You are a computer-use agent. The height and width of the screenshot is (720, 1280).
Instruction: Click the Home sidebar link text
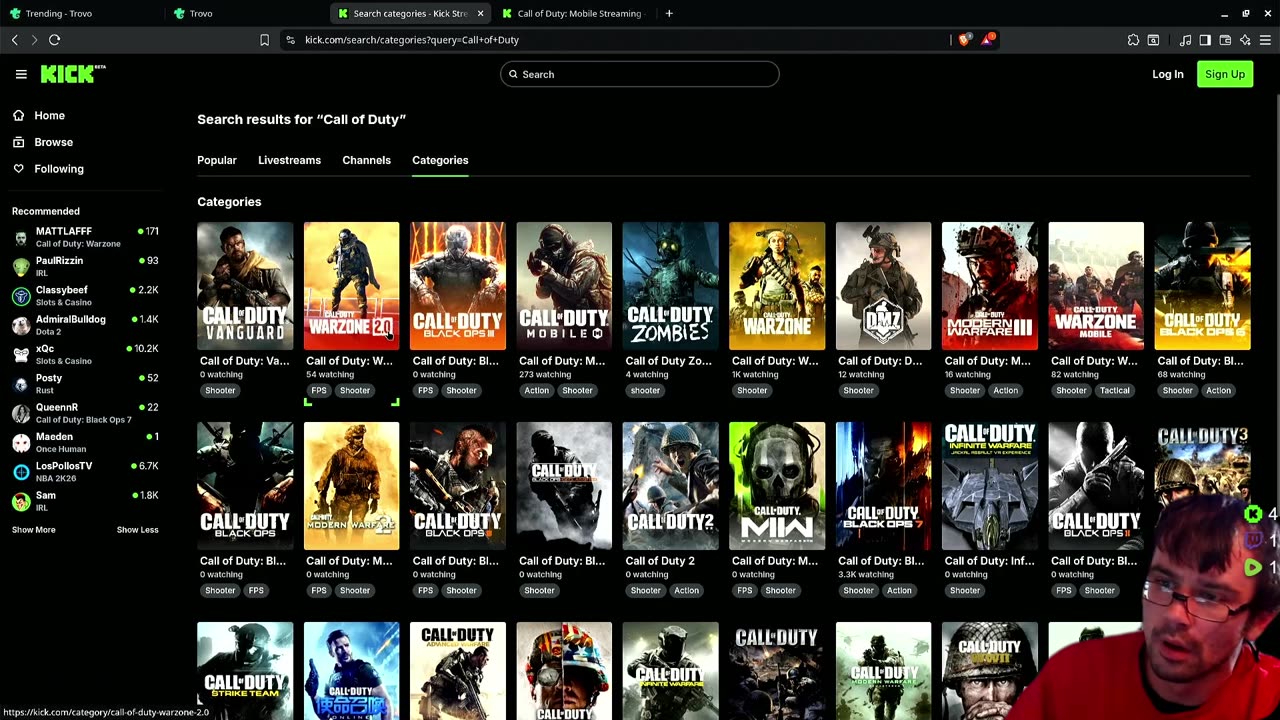click(x=49, y=115)
